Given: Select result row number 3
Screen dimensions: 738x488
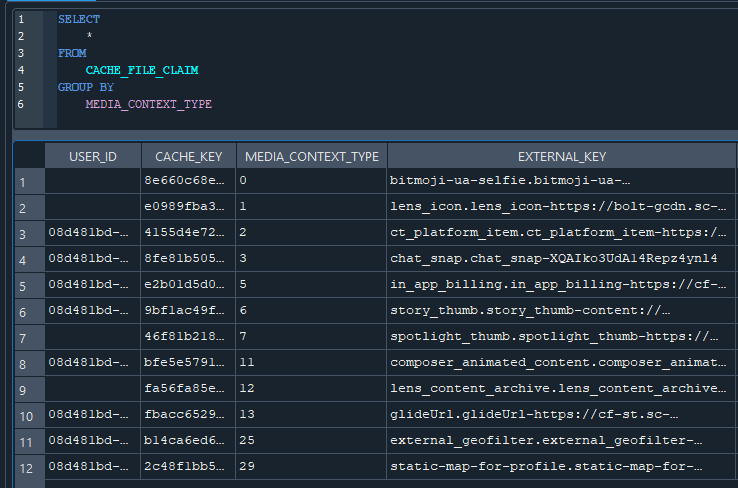Looking at the screenshot, I should [30, 233].
